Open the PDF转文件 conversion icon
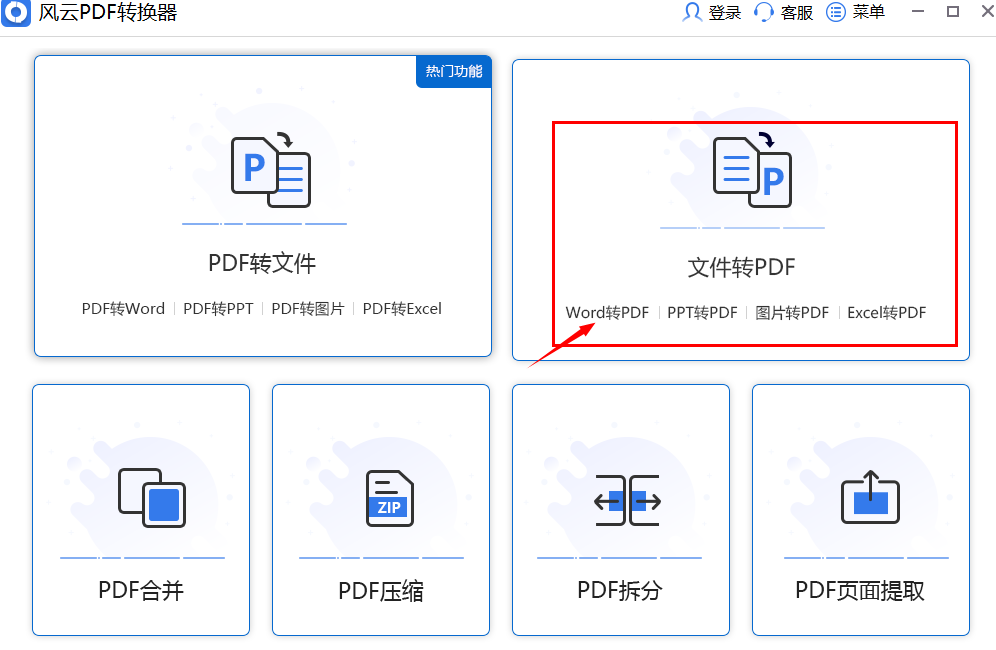The width and height of the screenshot is (996, 650). click(263, 170)
